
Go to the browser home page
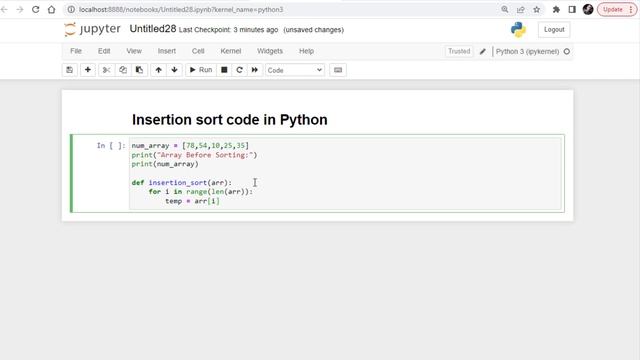(x=51, y=9)
